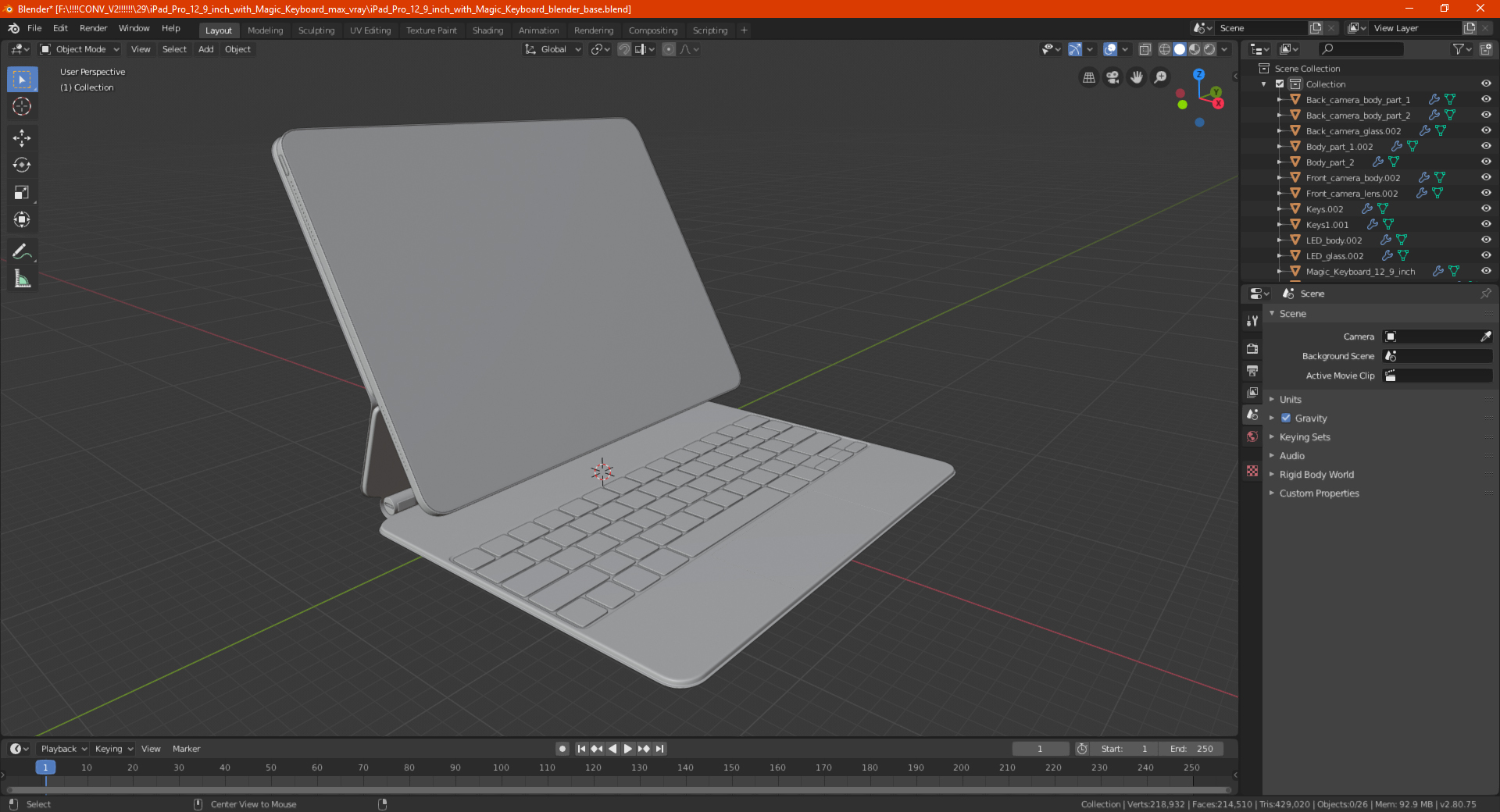Viewport: 1500px width, 812px height.
Task: Toggle perspective/orthographic grid view icon
Action: [x=1088, y=77]
